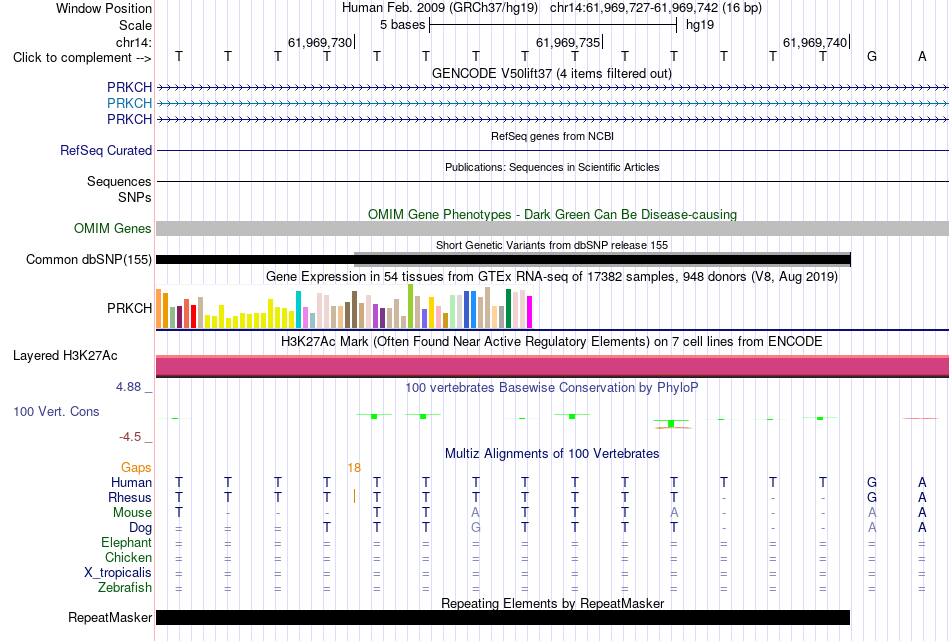Click the -4.5 PhyloP lower scale value
950x641 pixels.
coord(130,437)
